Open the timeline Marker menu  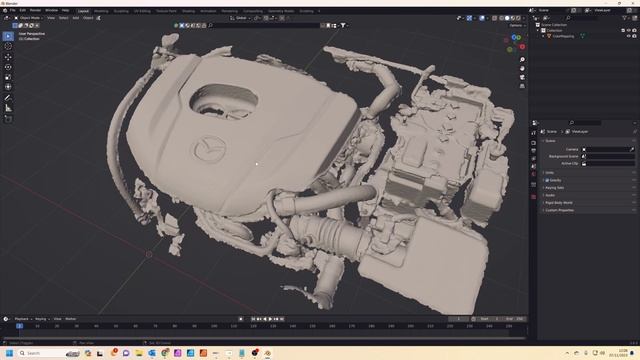[71, 319]
